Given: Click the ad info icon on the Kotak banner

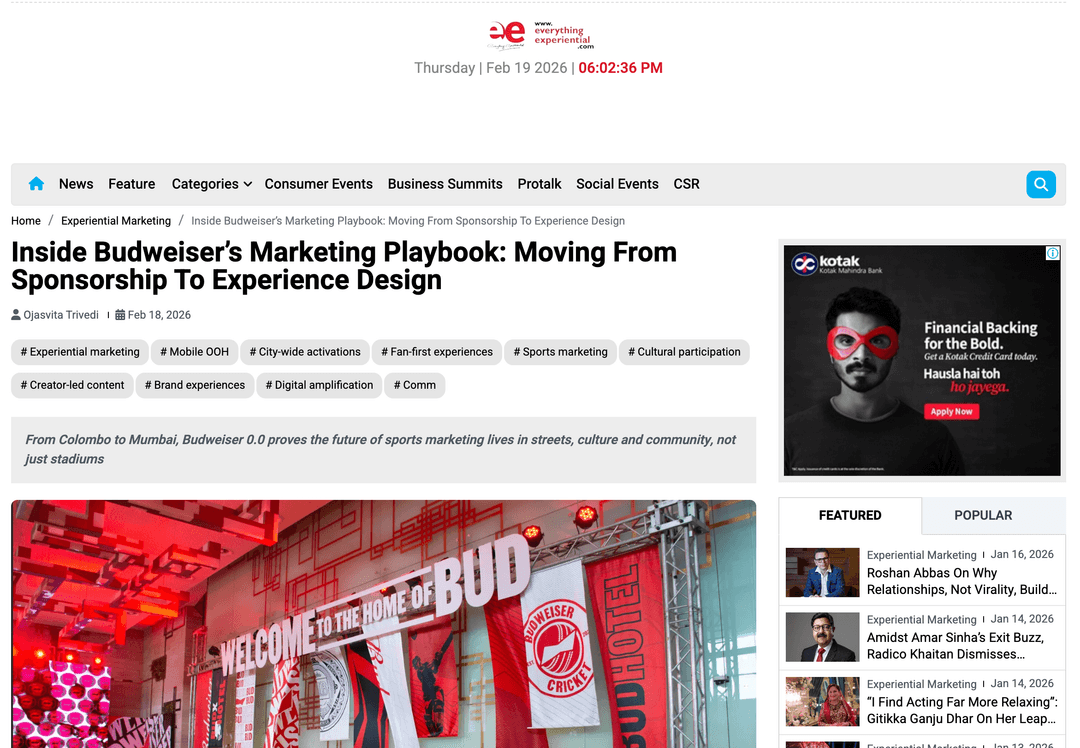Looking at the screenshot, I should click(x=1051, y=253).
